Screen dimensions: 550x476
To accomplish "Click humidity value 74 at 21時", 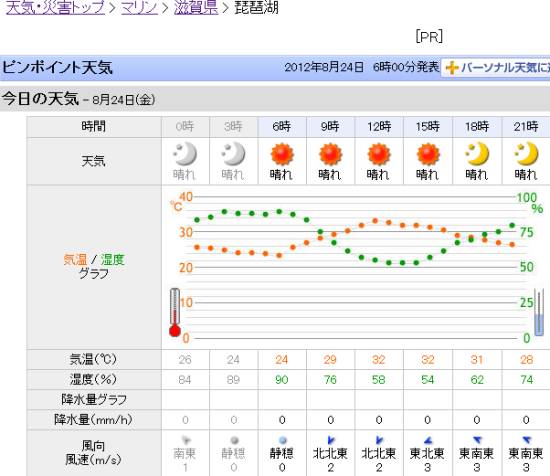I will pos(526,380).
